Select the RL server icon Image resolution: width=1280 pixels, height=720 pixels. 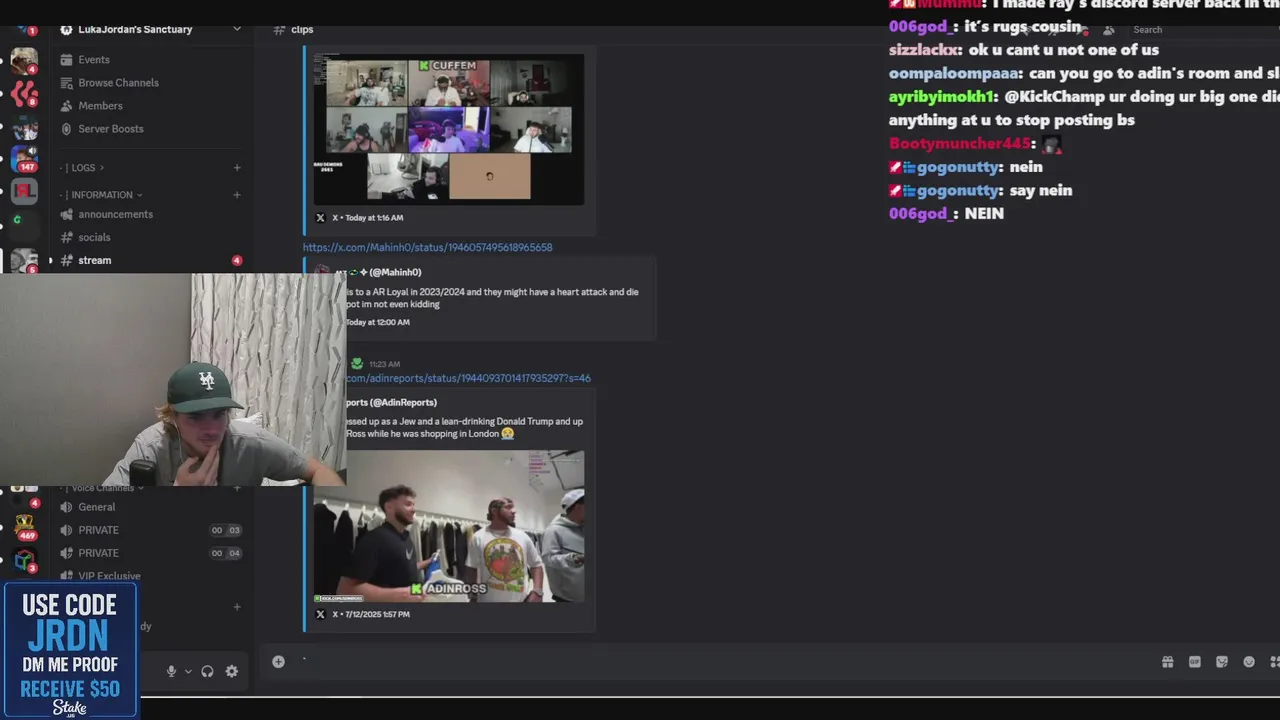[24, 191]
